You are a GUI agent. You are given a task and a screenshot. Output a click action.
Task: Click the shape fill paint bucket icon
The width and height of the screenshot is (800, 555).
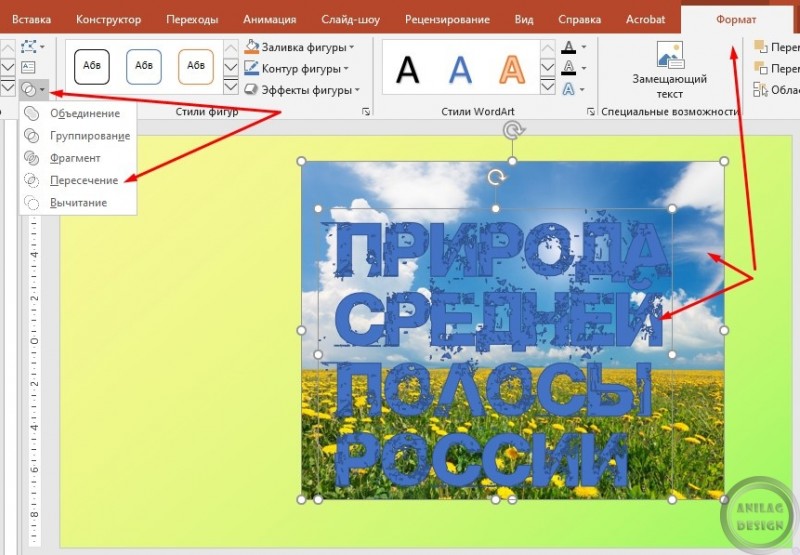pyautogui.click(x=252, y=46)
